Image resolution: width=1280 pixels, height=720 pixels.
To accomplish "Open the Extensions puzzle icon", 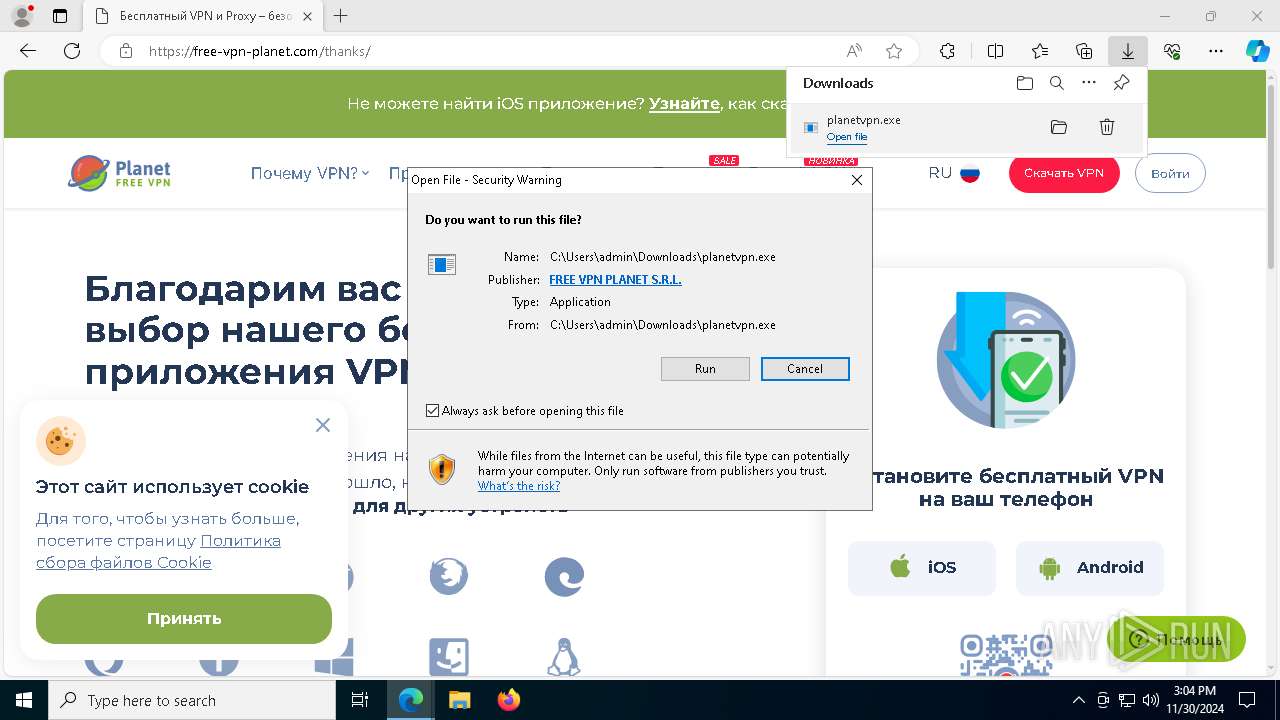I will (x=947, y=51).
